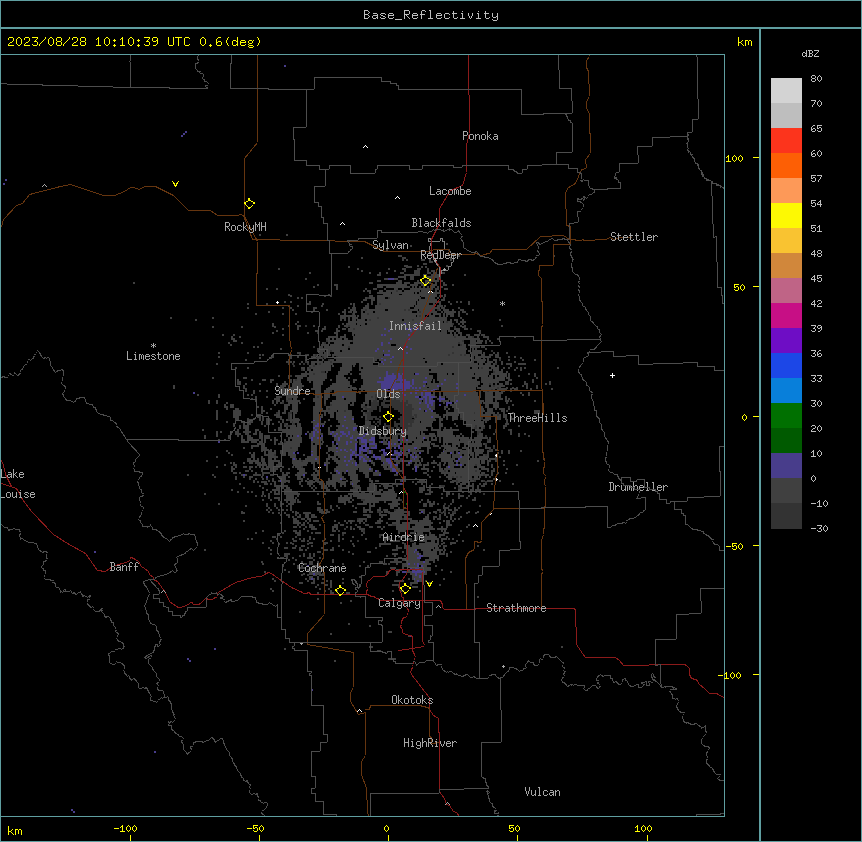Click the white plus marker north of Drumheller
The height and width of the screenshot is (842, 862).
click(x=612, y=375)
